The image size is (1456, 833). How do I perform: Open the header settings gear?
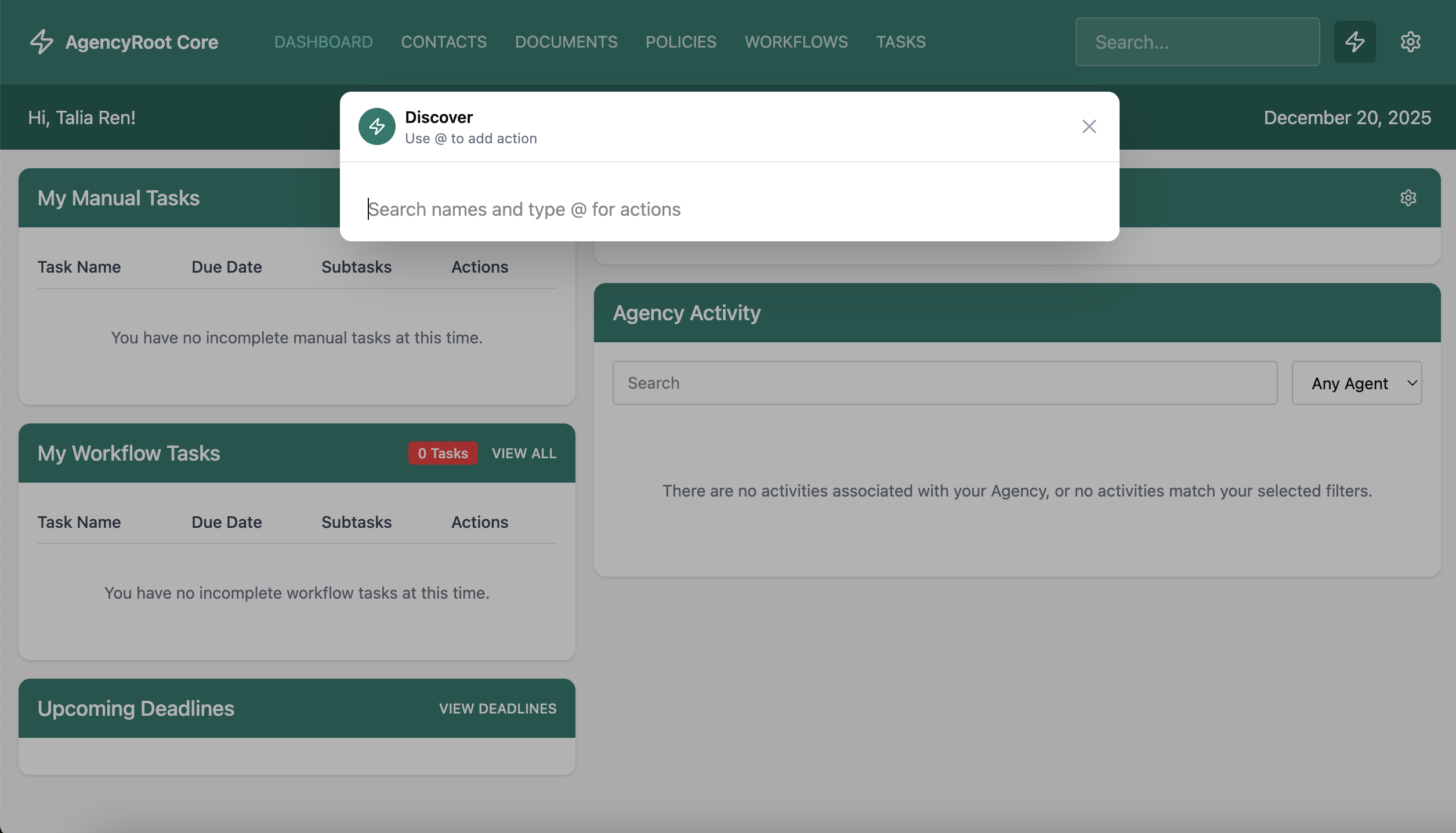coord(1410,42)
